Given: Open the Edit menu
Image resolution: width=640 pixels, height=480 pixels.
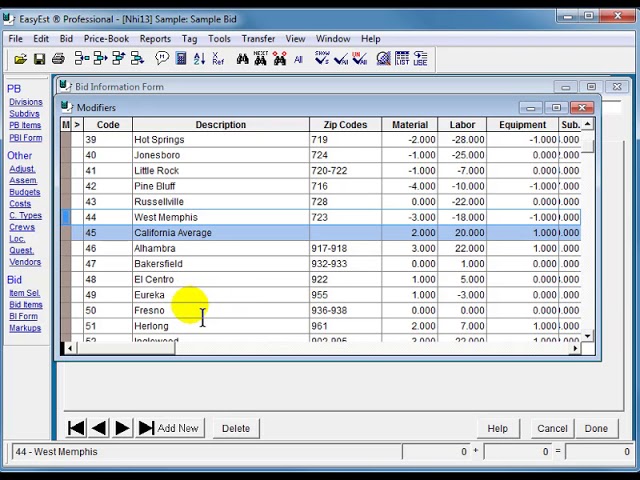Looking at the screenshot, I should [x=41, y=39].
